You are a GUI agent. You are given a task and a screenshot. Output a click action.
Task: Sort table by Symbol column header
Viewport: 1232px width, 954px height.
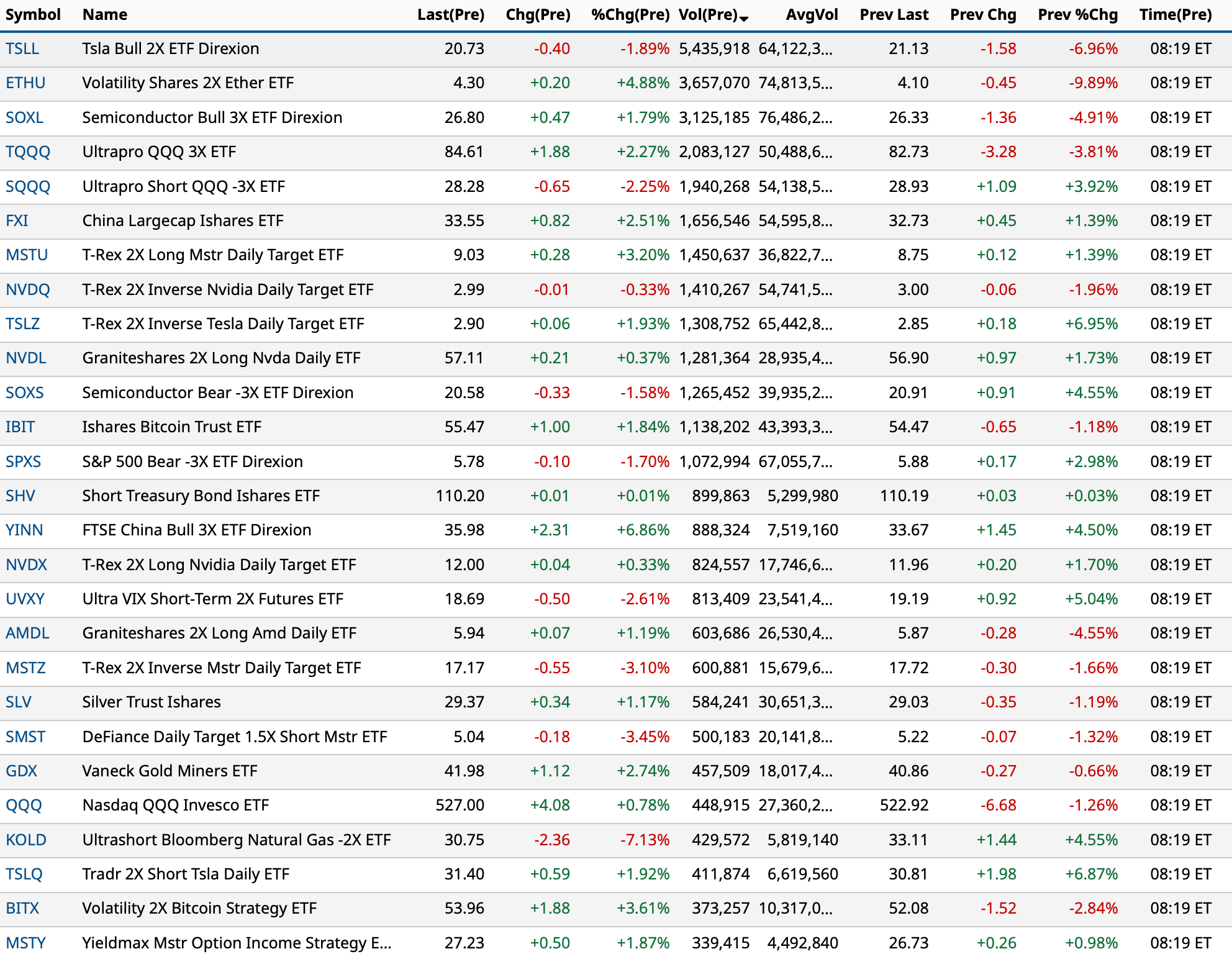(33, 15)
